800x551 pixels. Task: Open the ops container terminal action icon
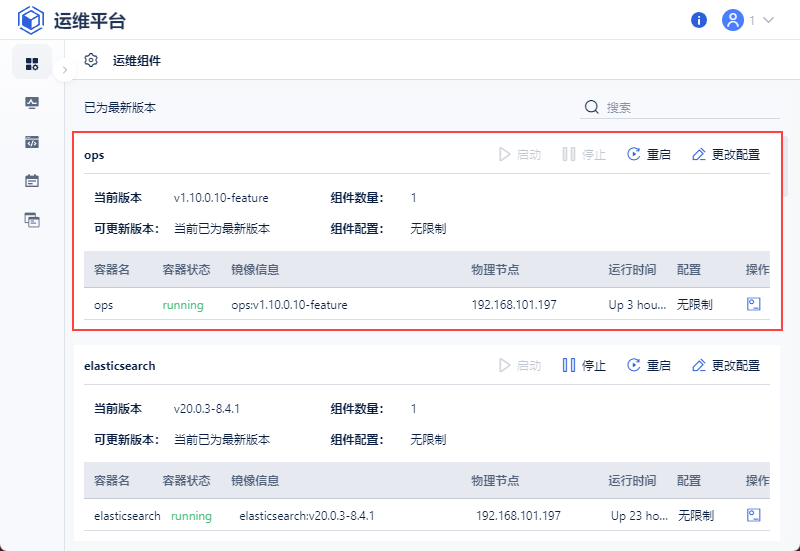coord(754,304)
